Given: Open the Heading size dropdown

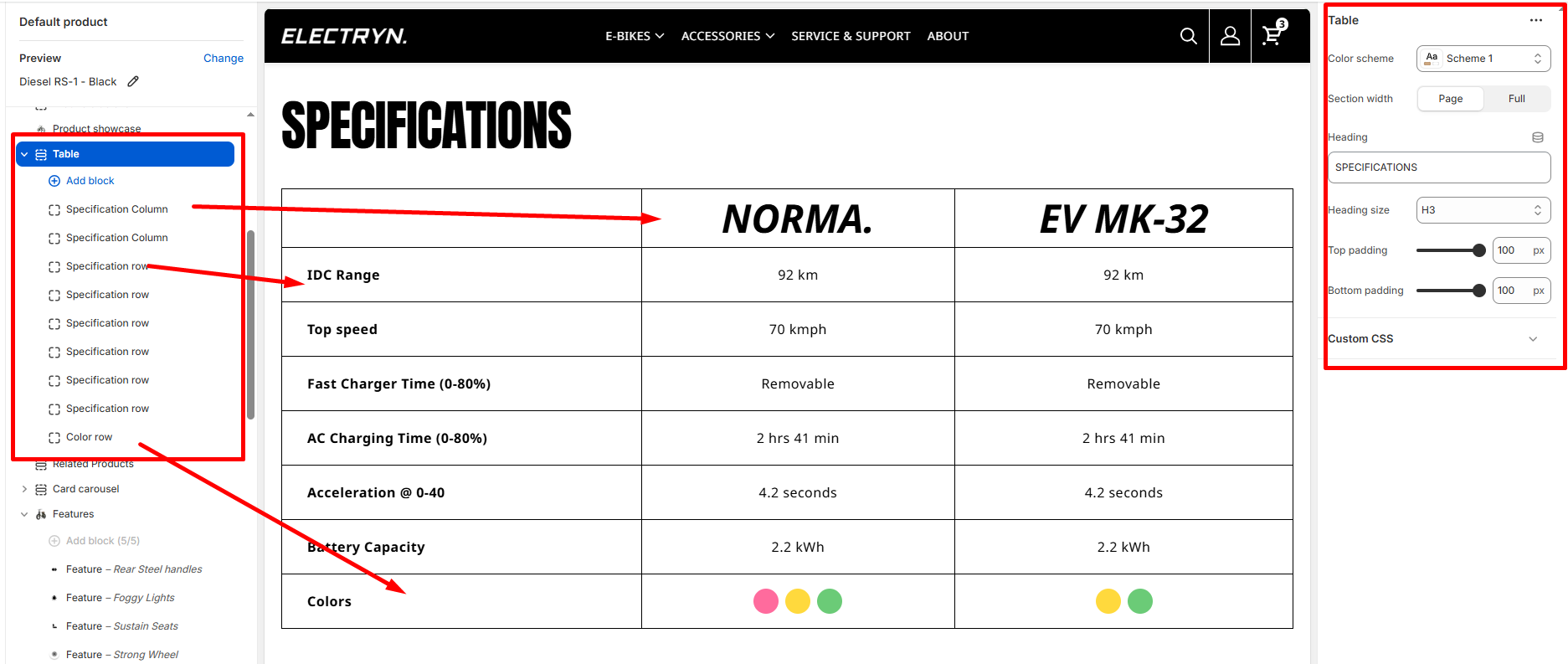Looking at the screenshot, I should (1483, 210).
